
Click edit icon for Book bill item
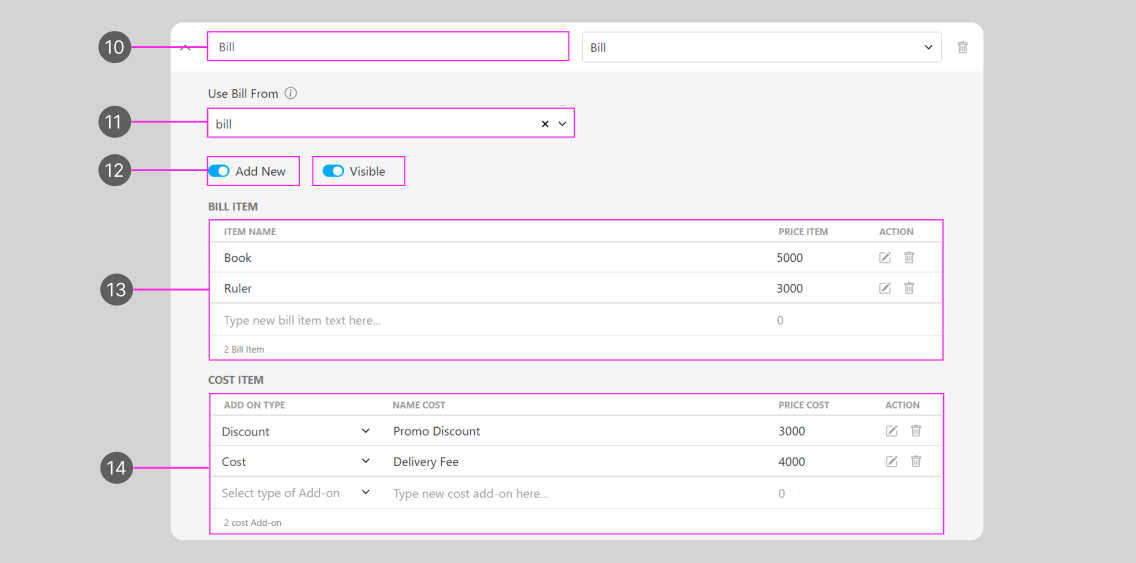point(885,258)
